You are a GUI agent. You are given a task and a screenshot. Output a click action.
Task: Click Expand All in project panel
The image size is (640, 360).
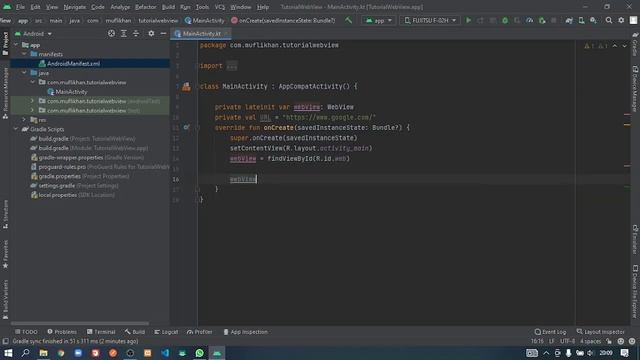(124, 33)
